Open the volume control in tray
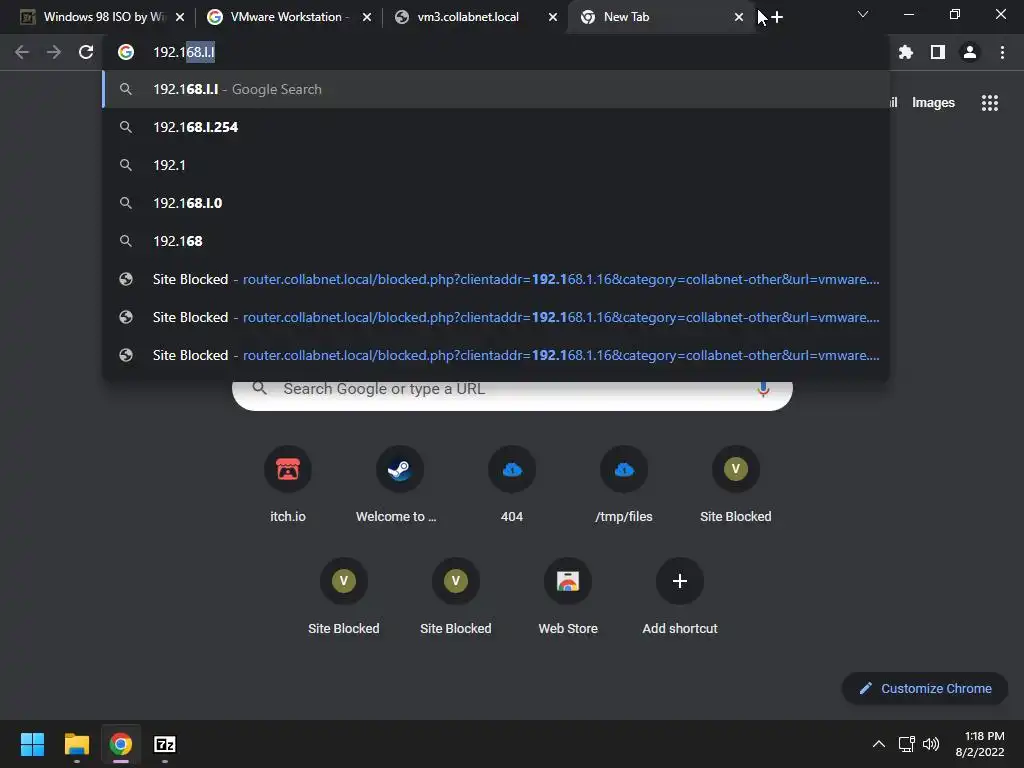 click(931, 744)
